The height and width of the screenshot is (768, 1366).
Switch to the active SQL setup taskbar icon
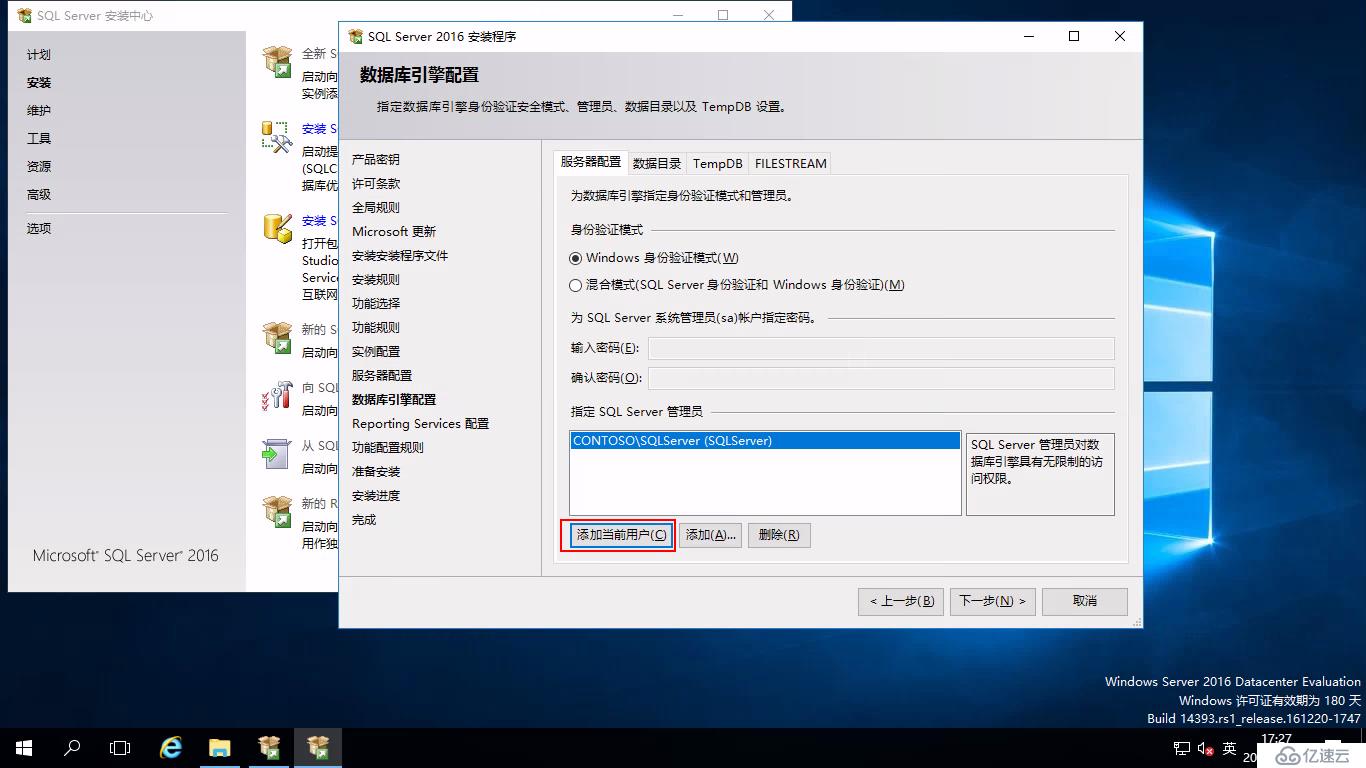pyautogui.click(x=318, y=748)
